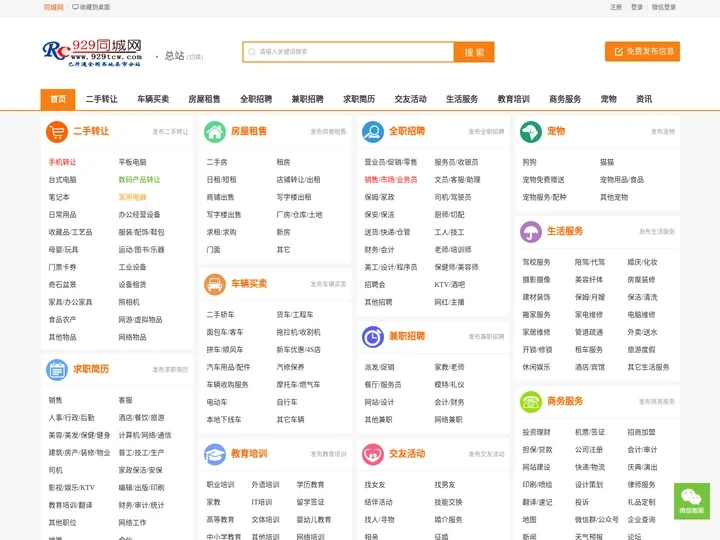The width and height of the screenshot is (720, 540).
Task: Open the 二手转让 navigation tab
Action: coord(101,99)
